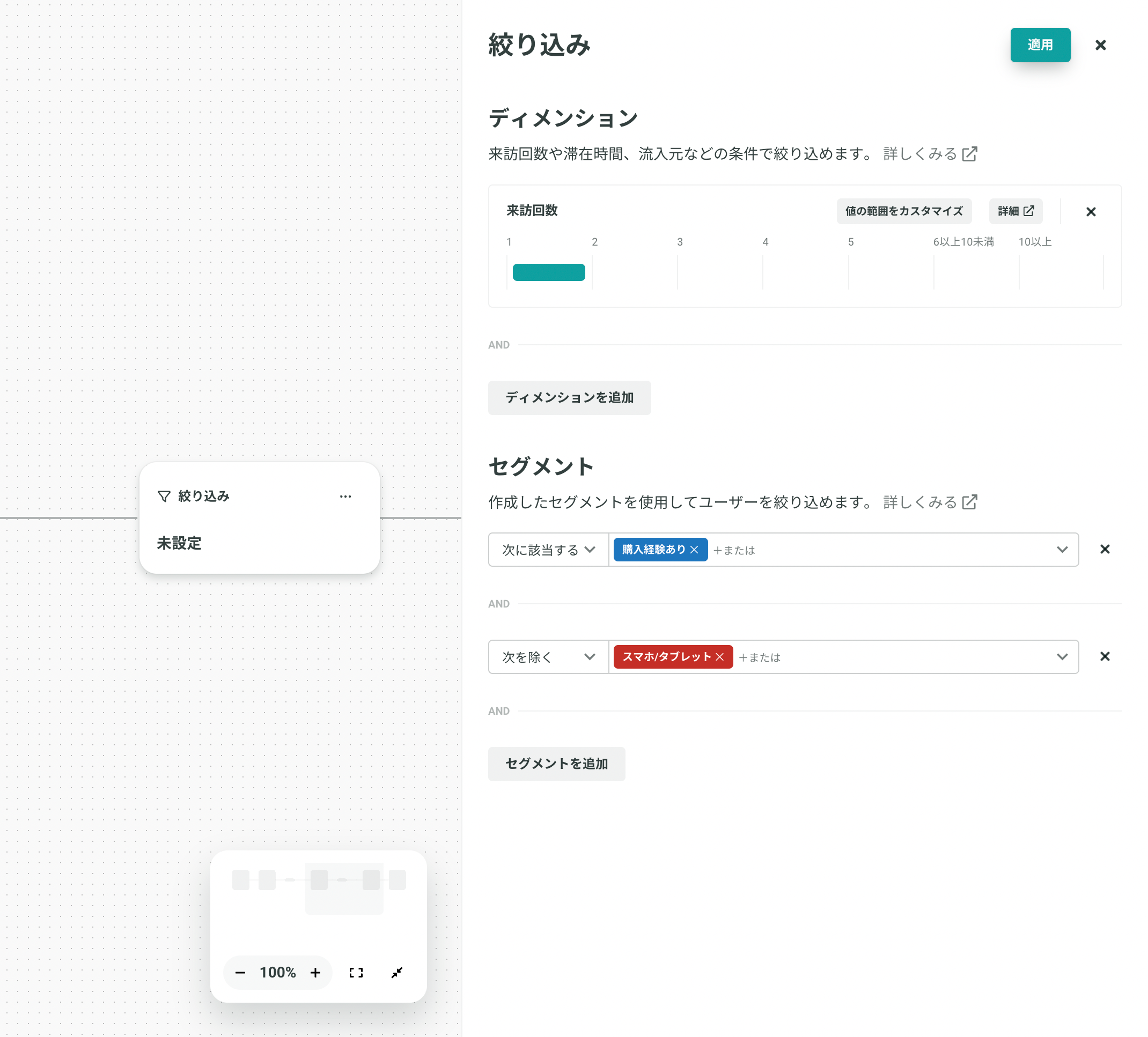
Task: Click the 100% zoom level
Action: [277, 973]
